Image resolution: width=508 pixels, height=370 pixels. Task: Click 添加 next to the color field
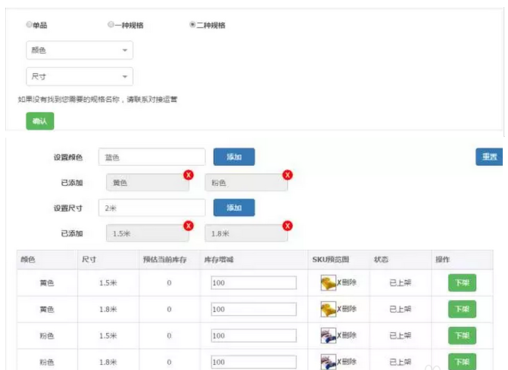(234, 157)
